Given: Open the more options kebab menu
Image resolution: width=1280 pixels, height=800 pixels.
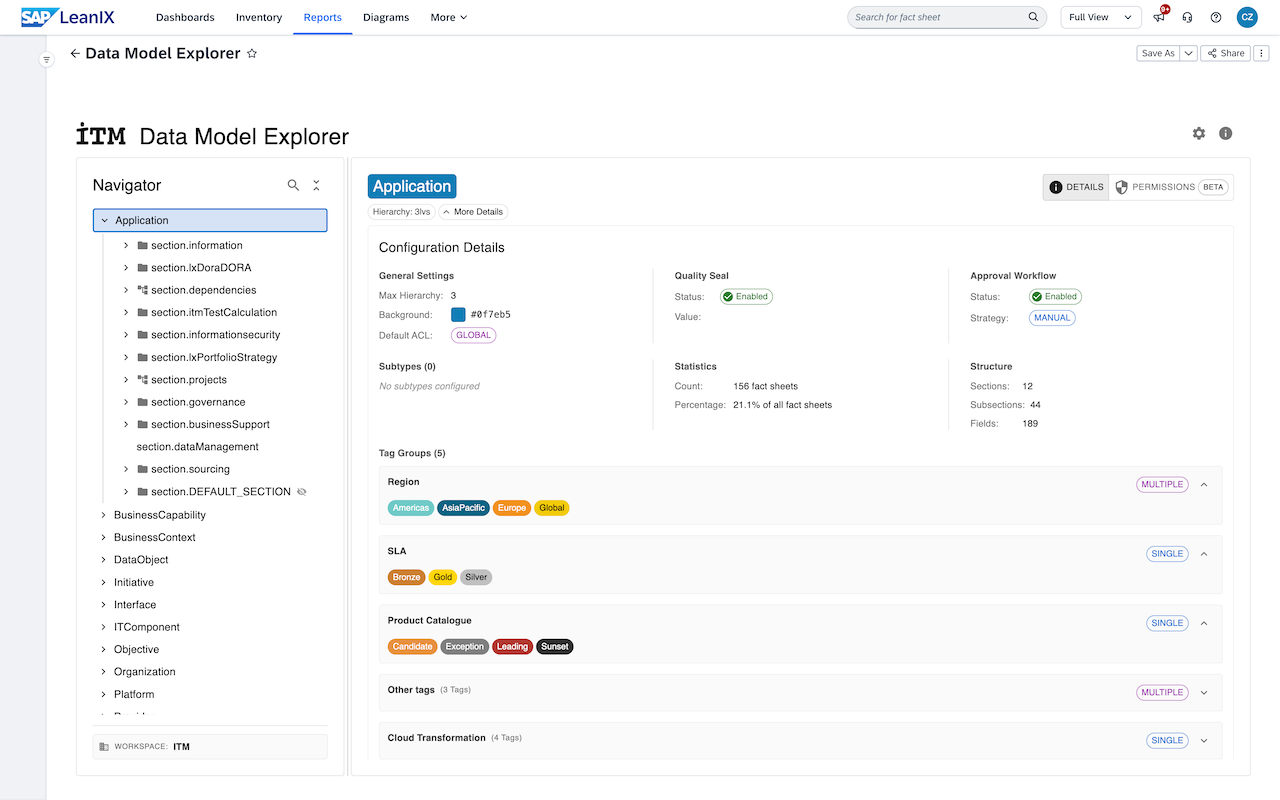Looking at the screenshot, I should (x=1262, y=53).
